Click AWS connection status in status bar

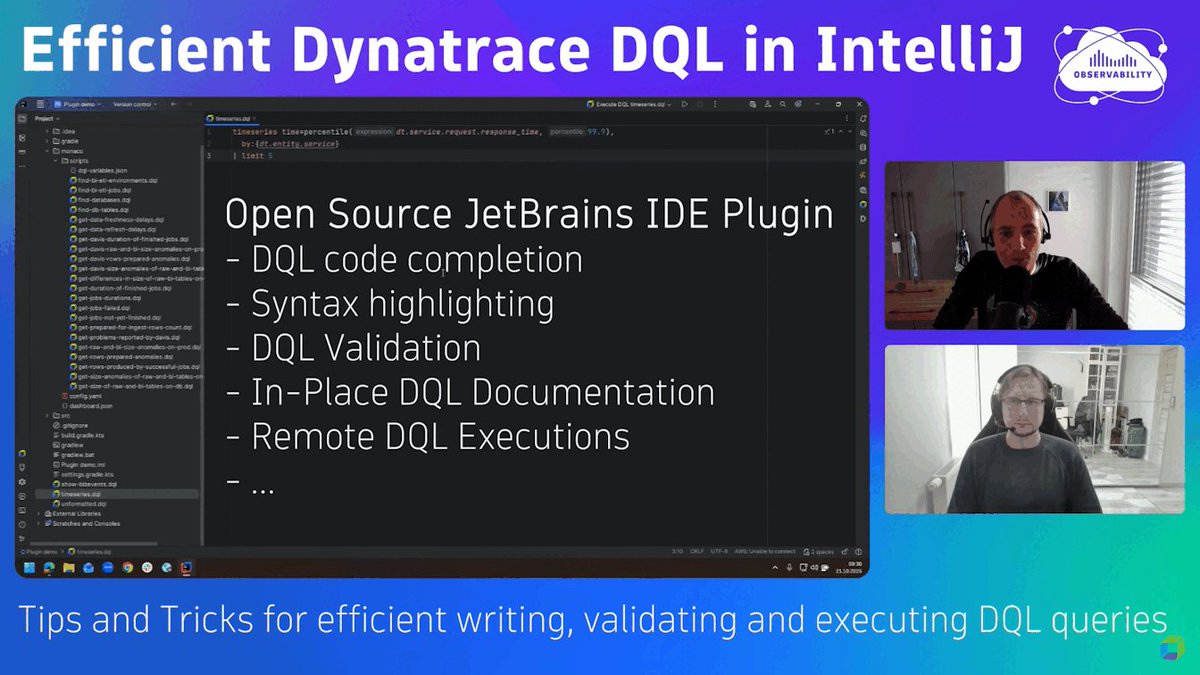(x=765, y=552)
